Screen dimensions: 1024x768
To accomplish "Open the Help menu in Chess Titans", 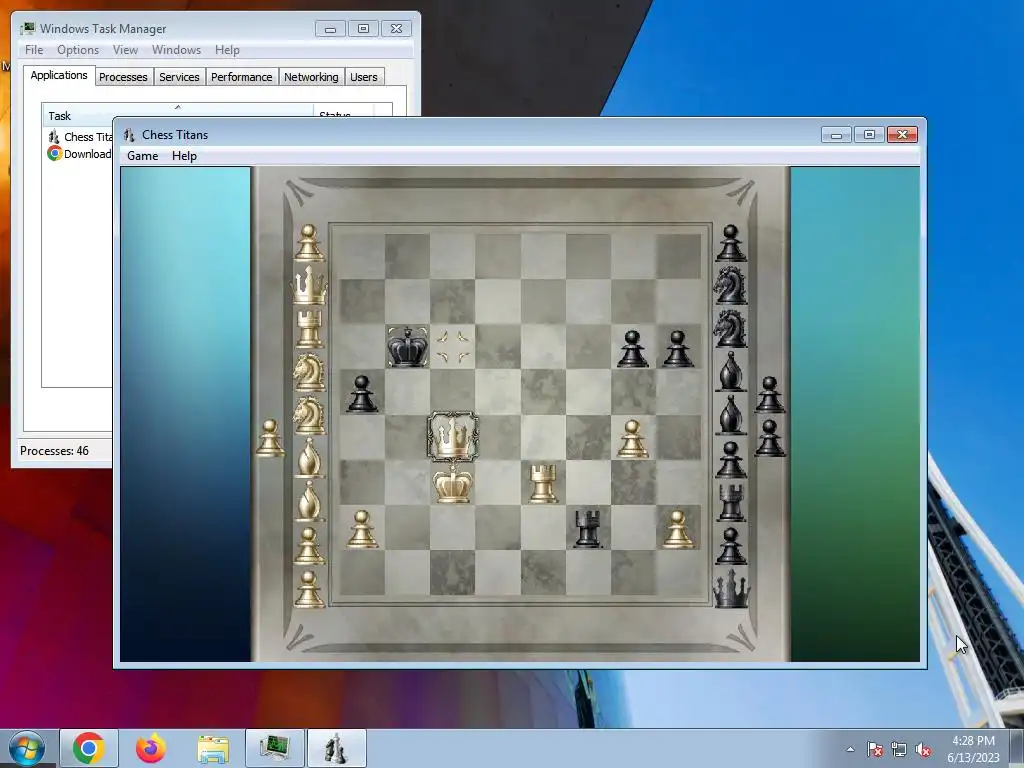I will (x=184, y=155).
